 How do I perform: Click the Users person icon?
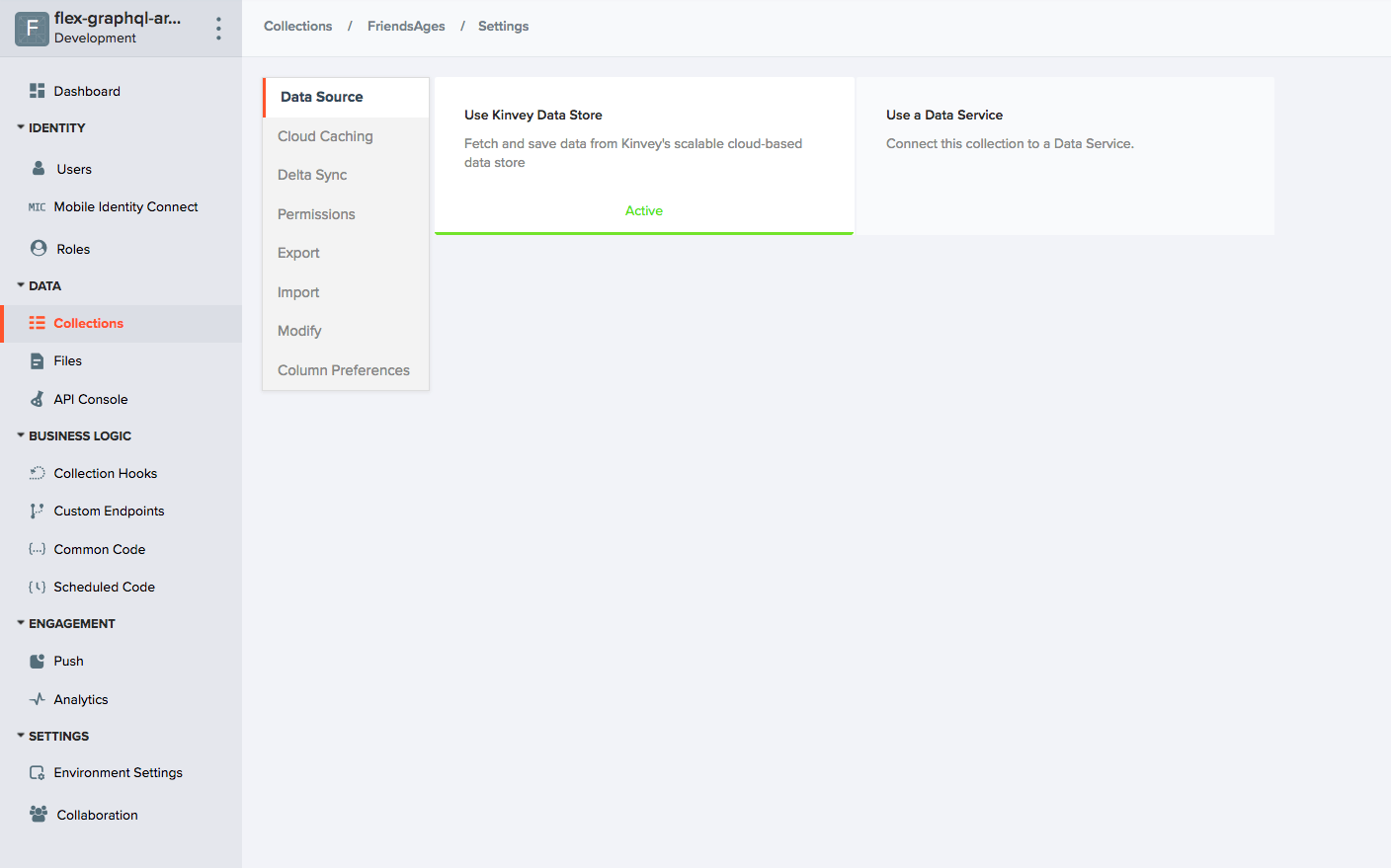(x=39, y=169)
